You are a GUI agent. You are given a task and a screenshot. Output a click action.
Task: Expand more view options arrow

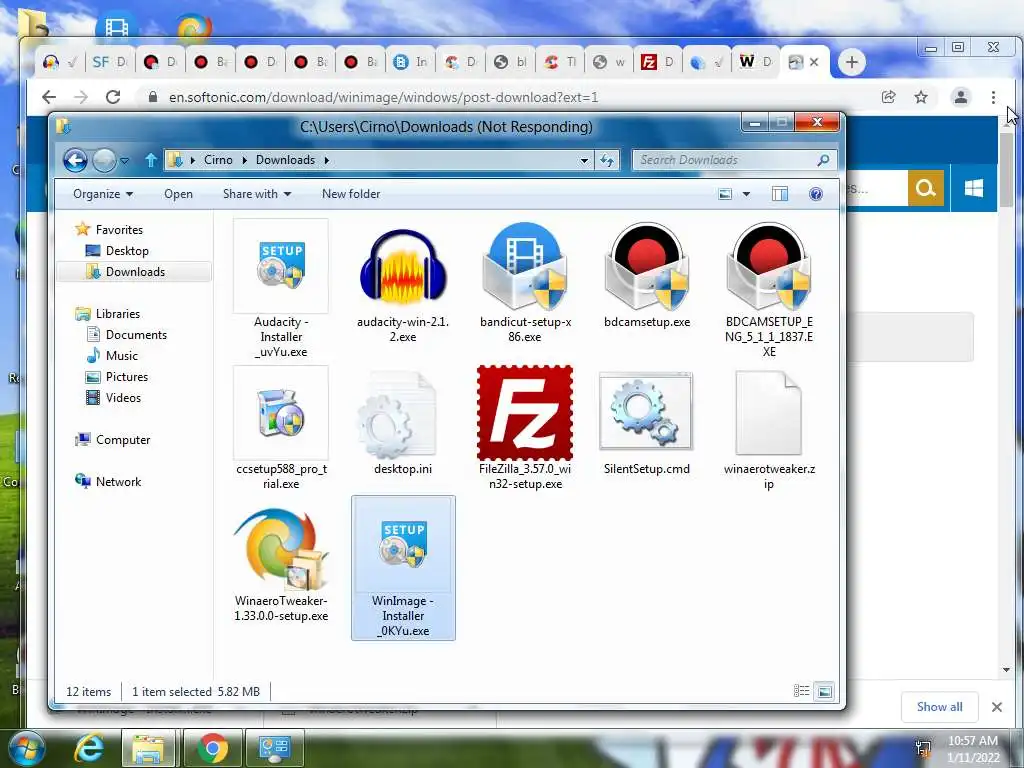746,194
